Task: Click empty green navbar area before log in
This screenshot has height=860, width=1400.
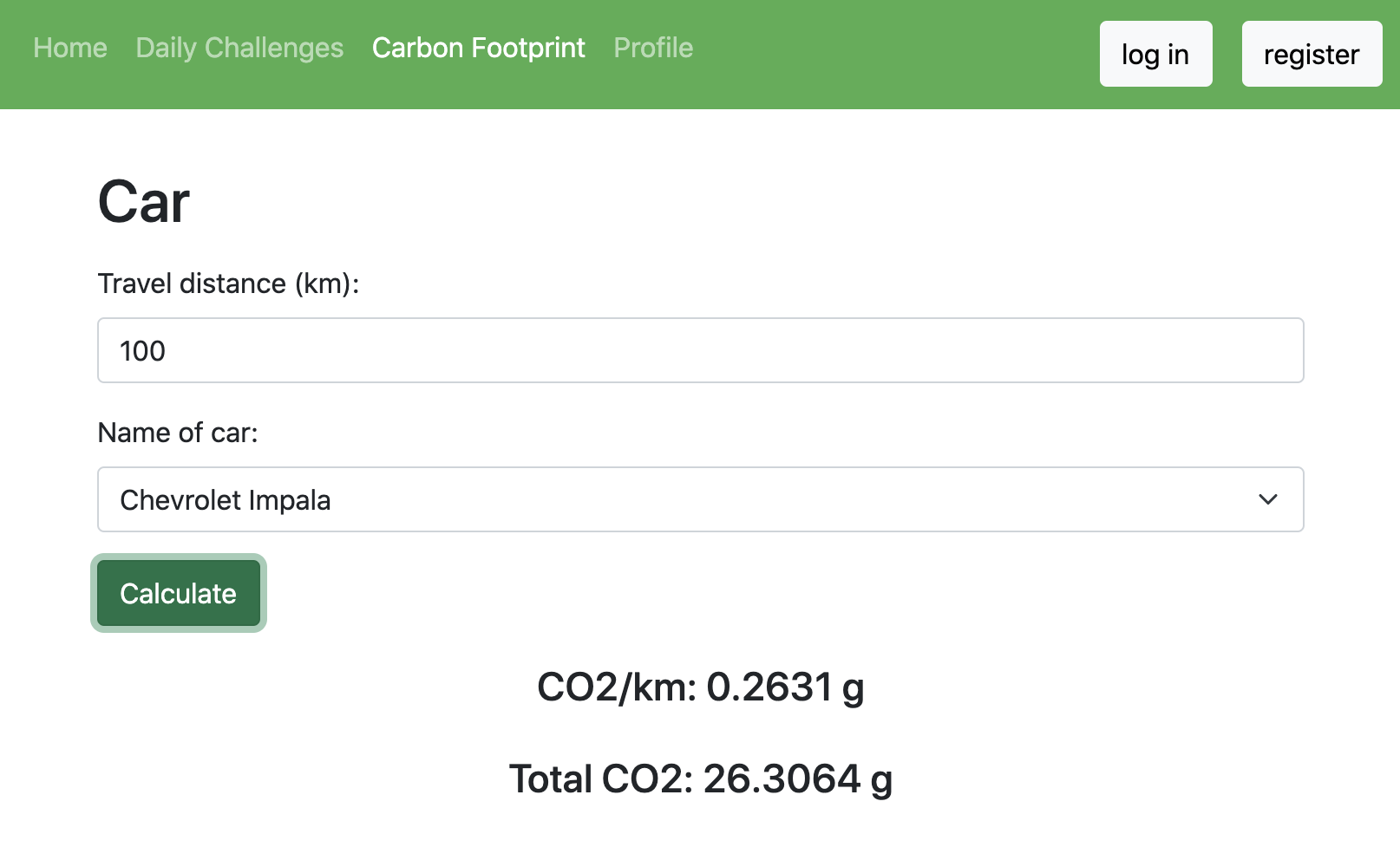Action: click(893, 54)
